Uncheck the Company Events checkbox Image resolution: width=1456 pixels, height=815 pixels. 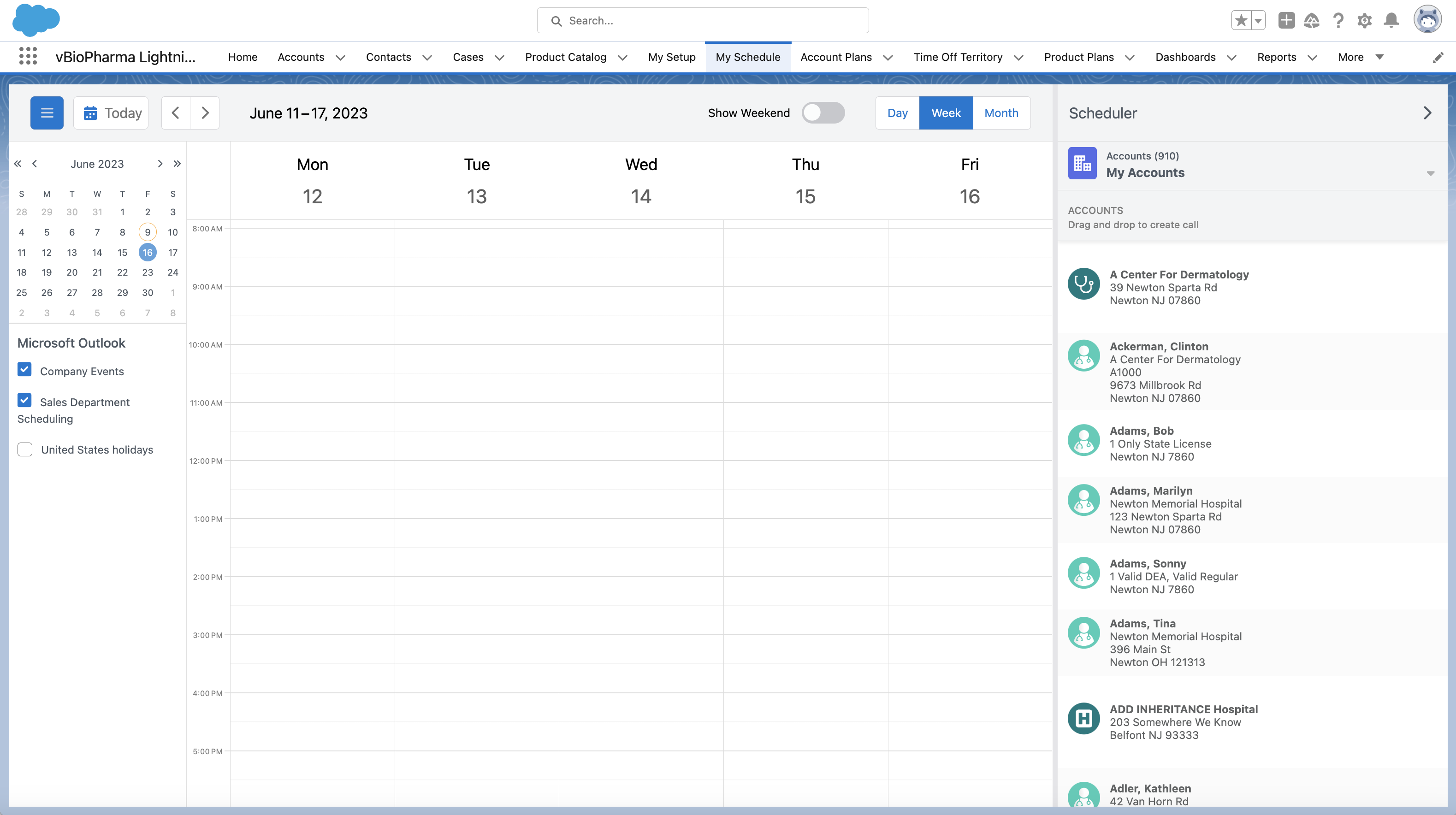(25, 370)
